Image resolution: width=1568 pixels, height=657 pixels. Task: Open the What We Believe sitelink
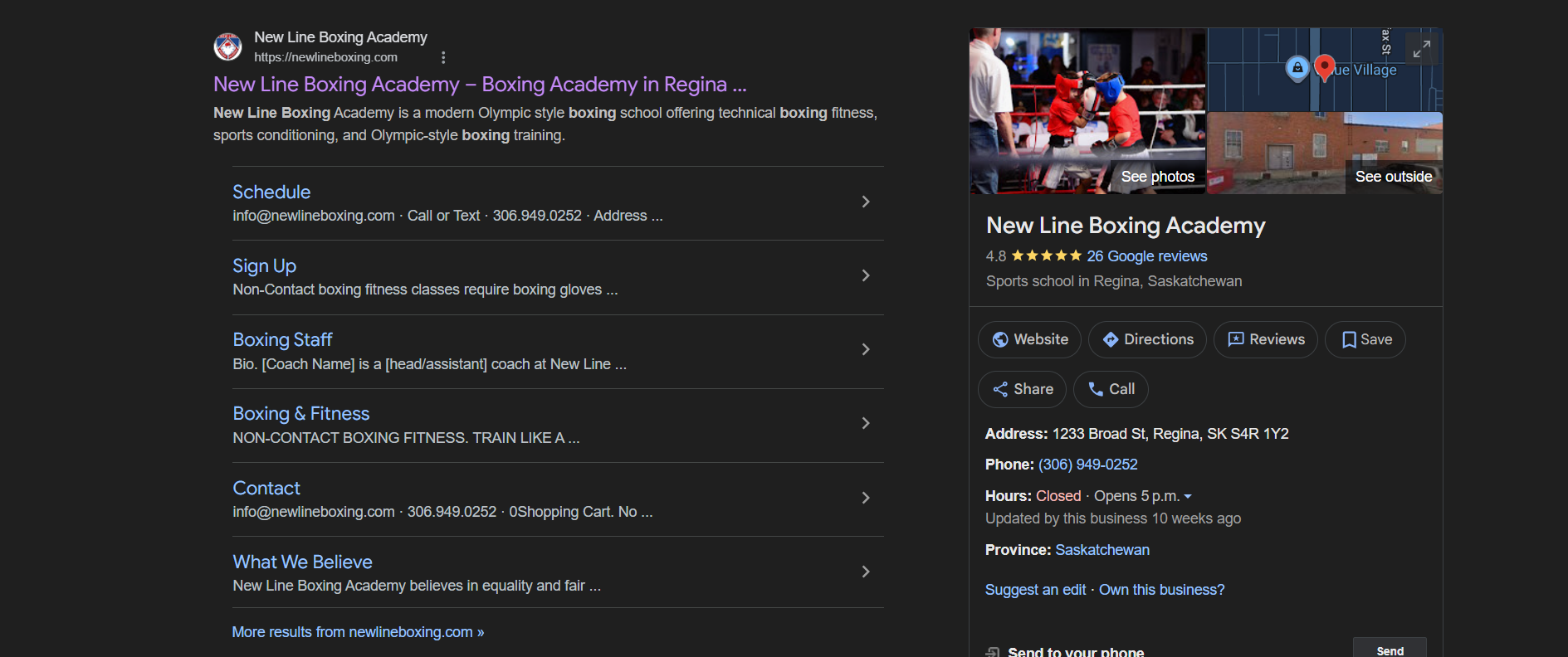click(x=302, y=562)
